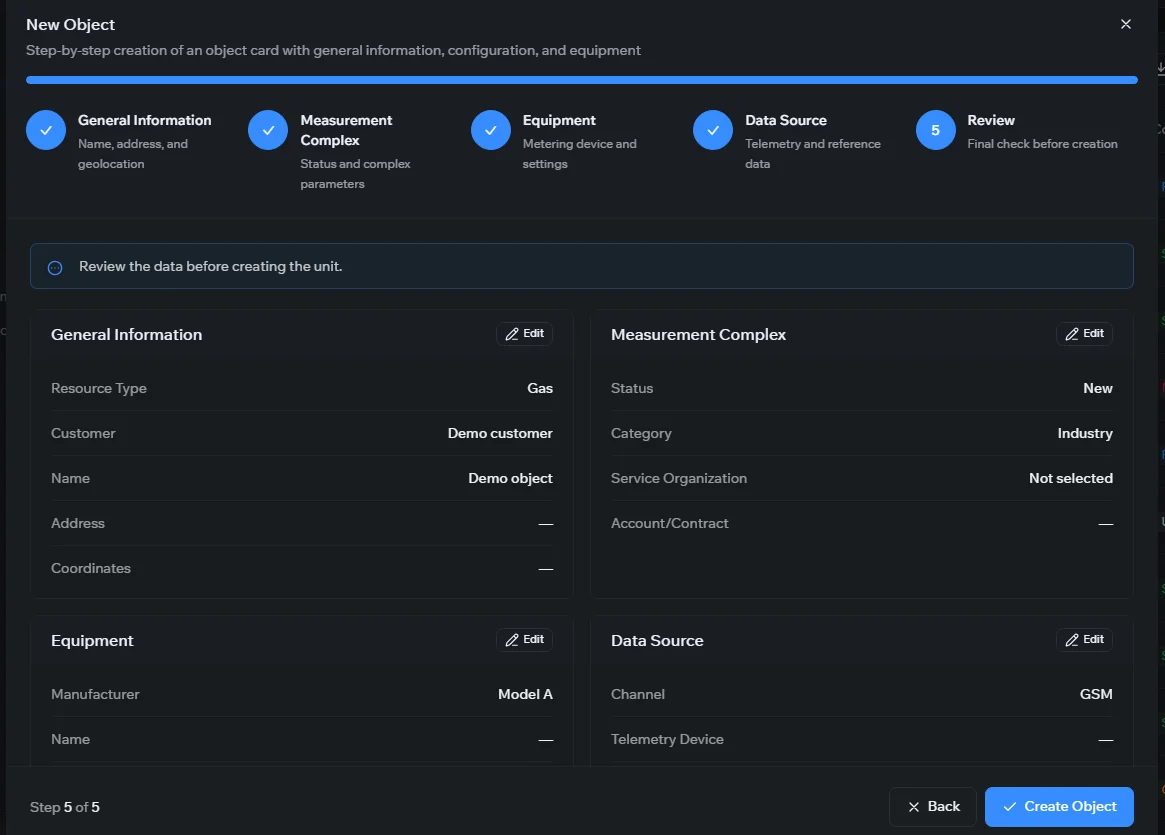Close the New Object dialog

(1126, 25)
